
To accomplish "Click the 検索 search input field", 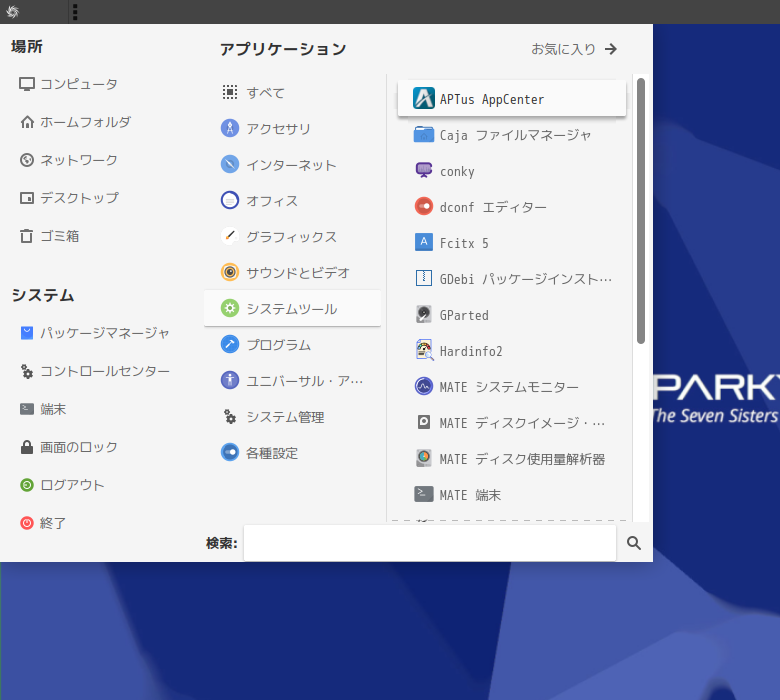I will coord(430,543).
